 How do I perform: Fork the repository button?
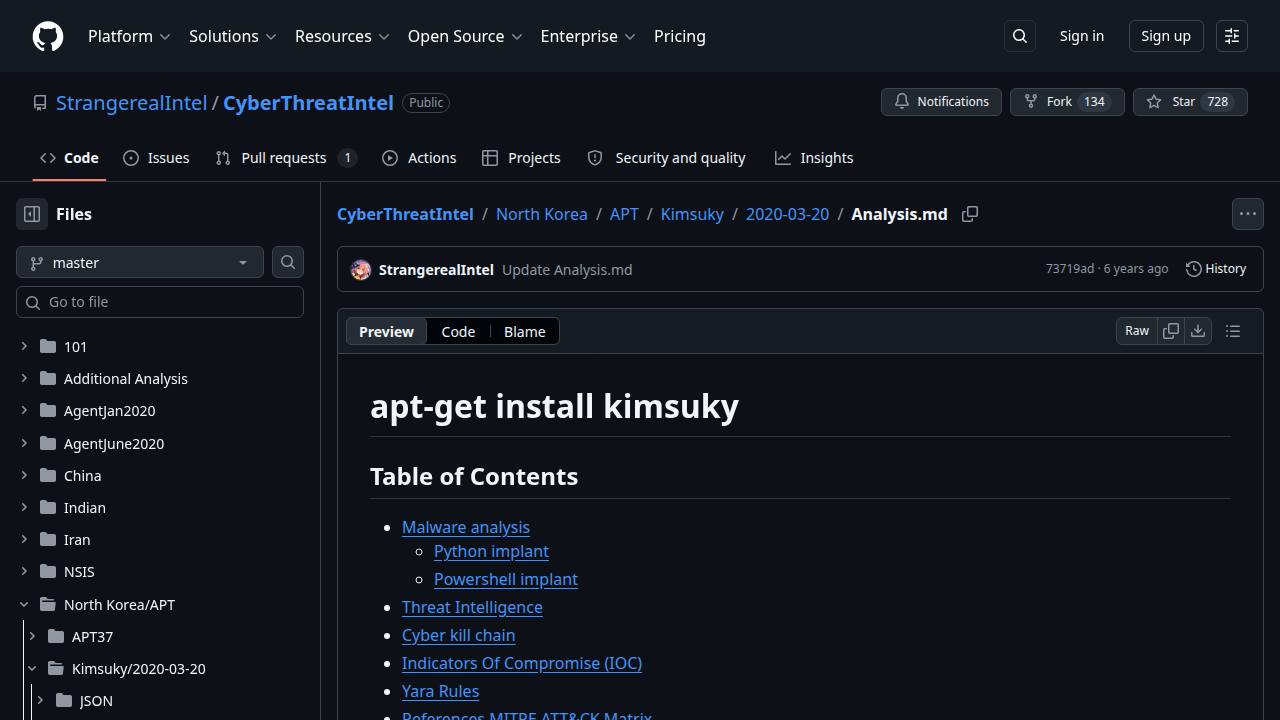click(x=1067, y=102)
